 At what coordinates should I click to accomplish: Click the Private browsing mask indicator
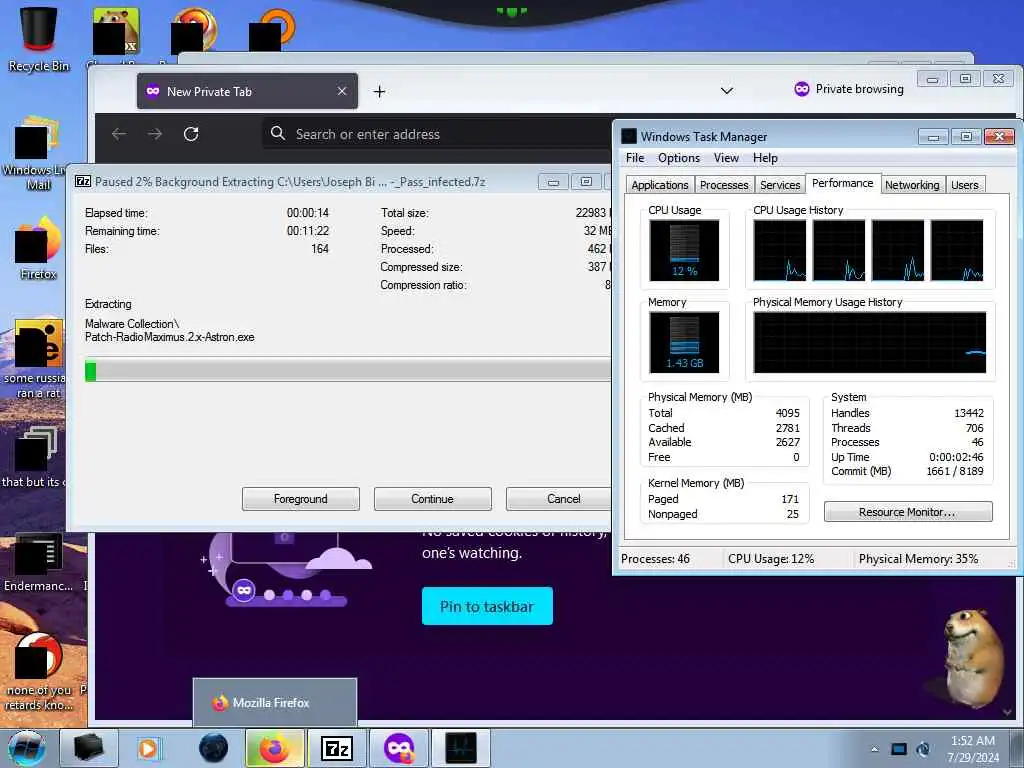[849, 89]
